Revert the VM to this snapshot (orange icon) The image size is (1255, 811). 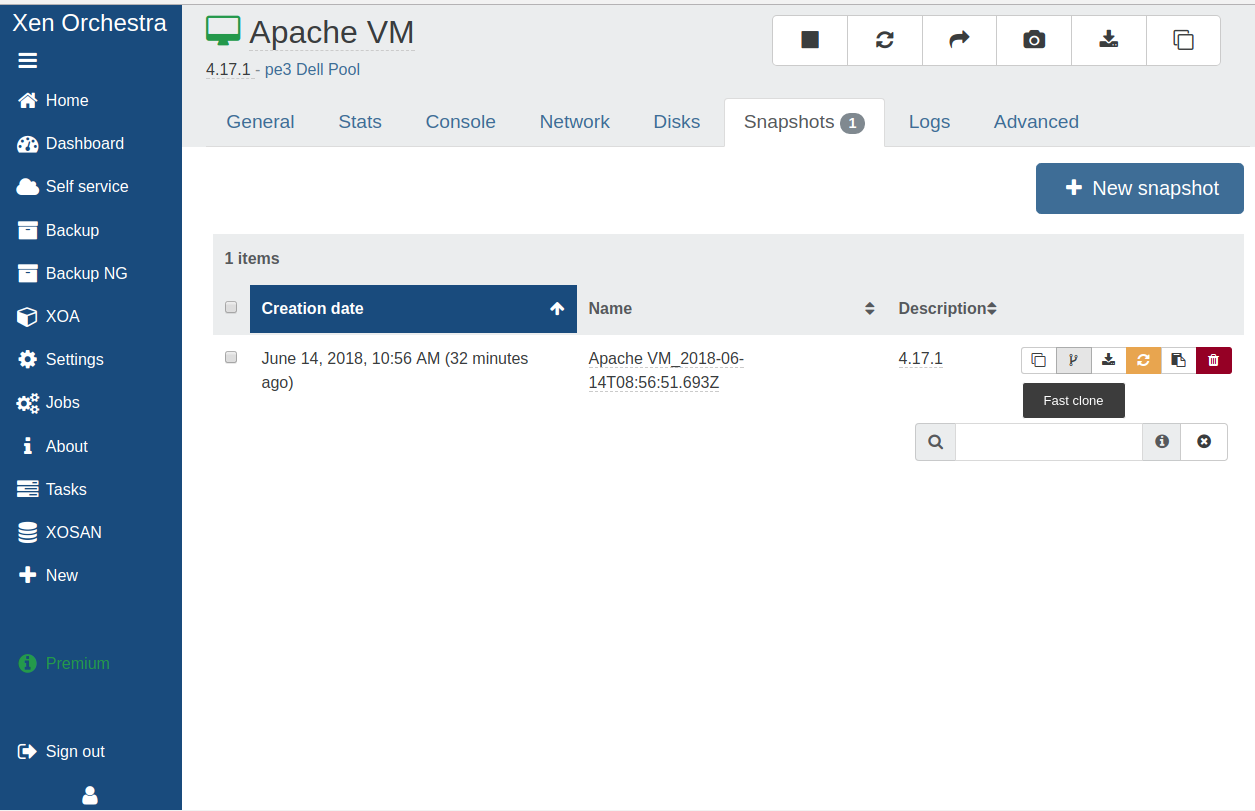[1144, 360]
